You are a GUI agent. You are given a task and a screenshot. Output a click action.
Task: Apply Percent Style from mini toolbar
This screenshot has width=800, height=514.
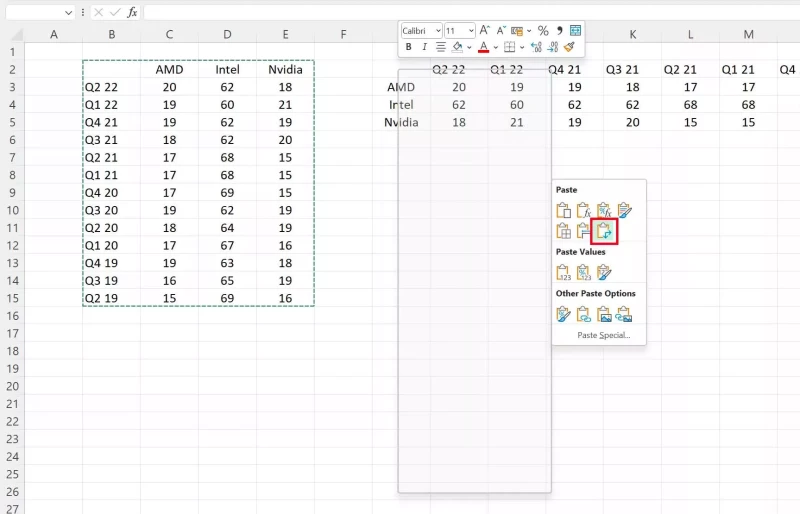click(x=543, y=31)
